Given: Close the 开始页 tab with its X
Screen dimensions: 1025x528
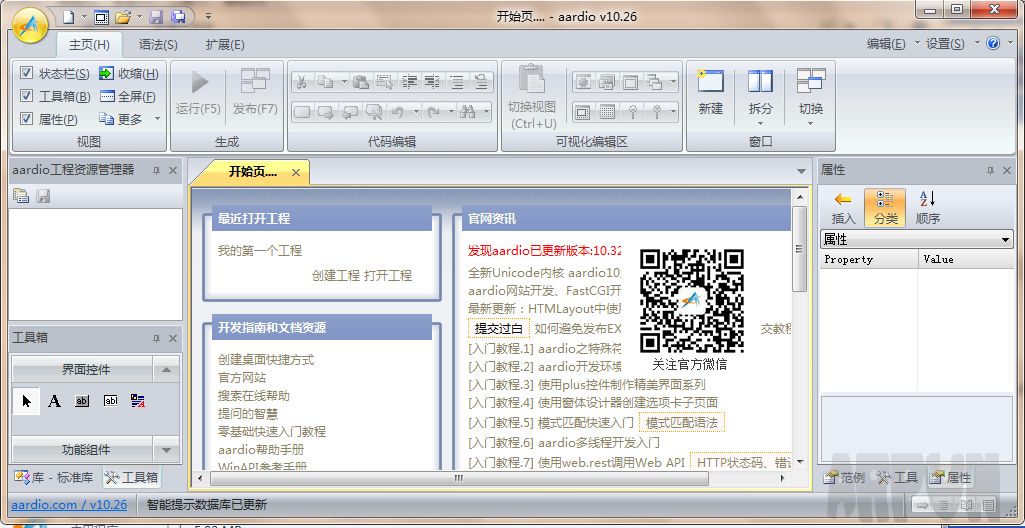Looking at the screenshot, I should point(295,173).
